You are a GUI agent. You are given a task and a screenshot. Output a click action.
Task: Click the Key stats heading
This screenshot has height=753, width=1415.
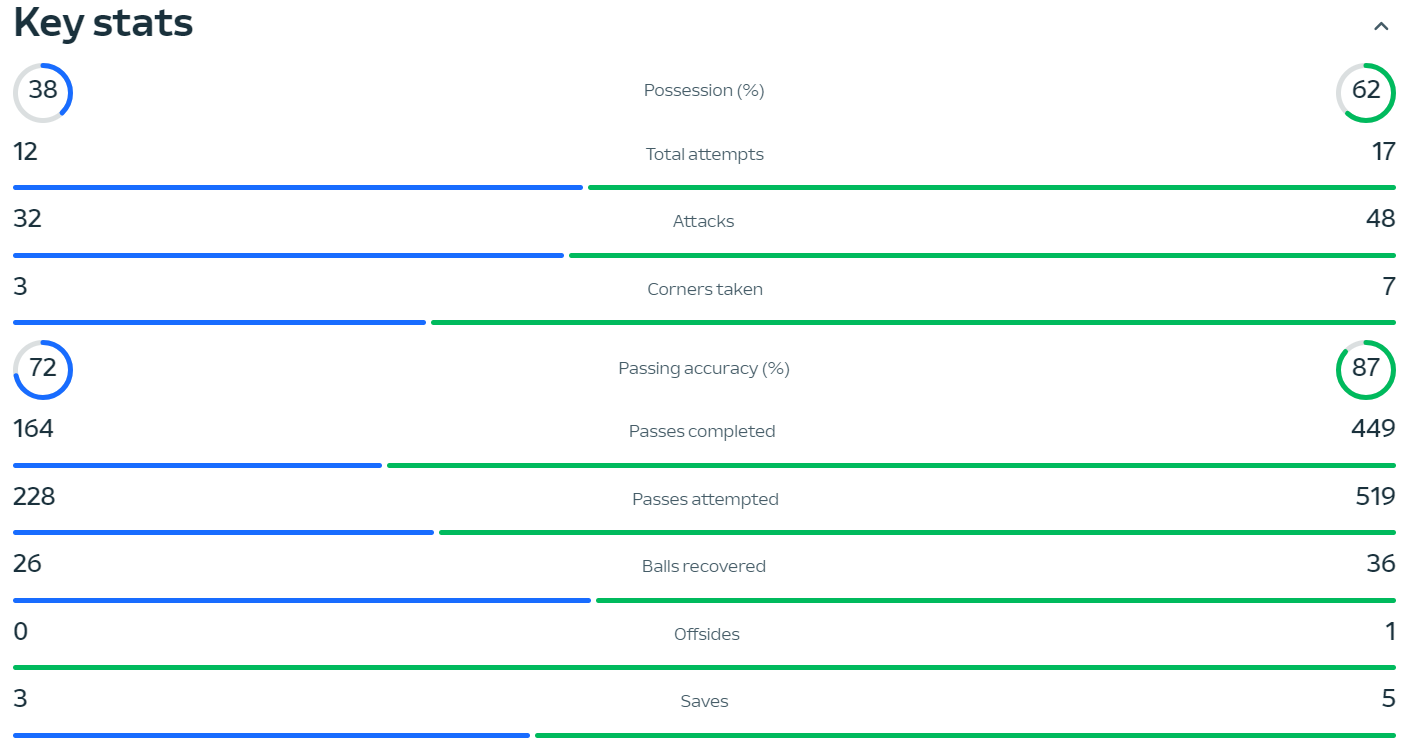pos(103,22)
